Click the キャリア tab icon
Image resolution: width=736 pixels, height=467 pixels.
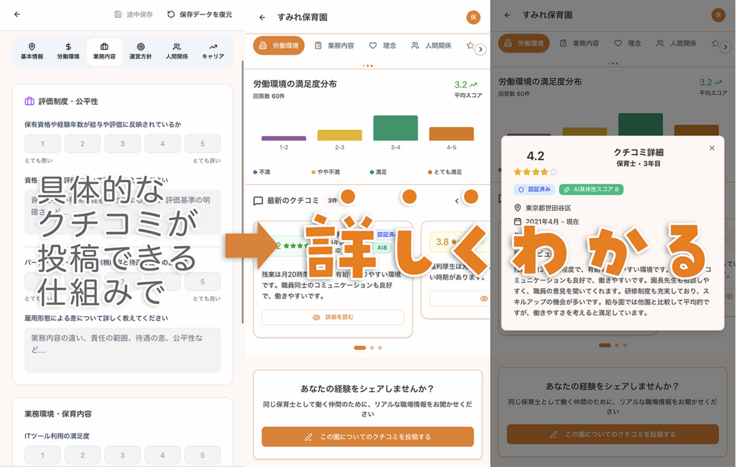[213, 51]
